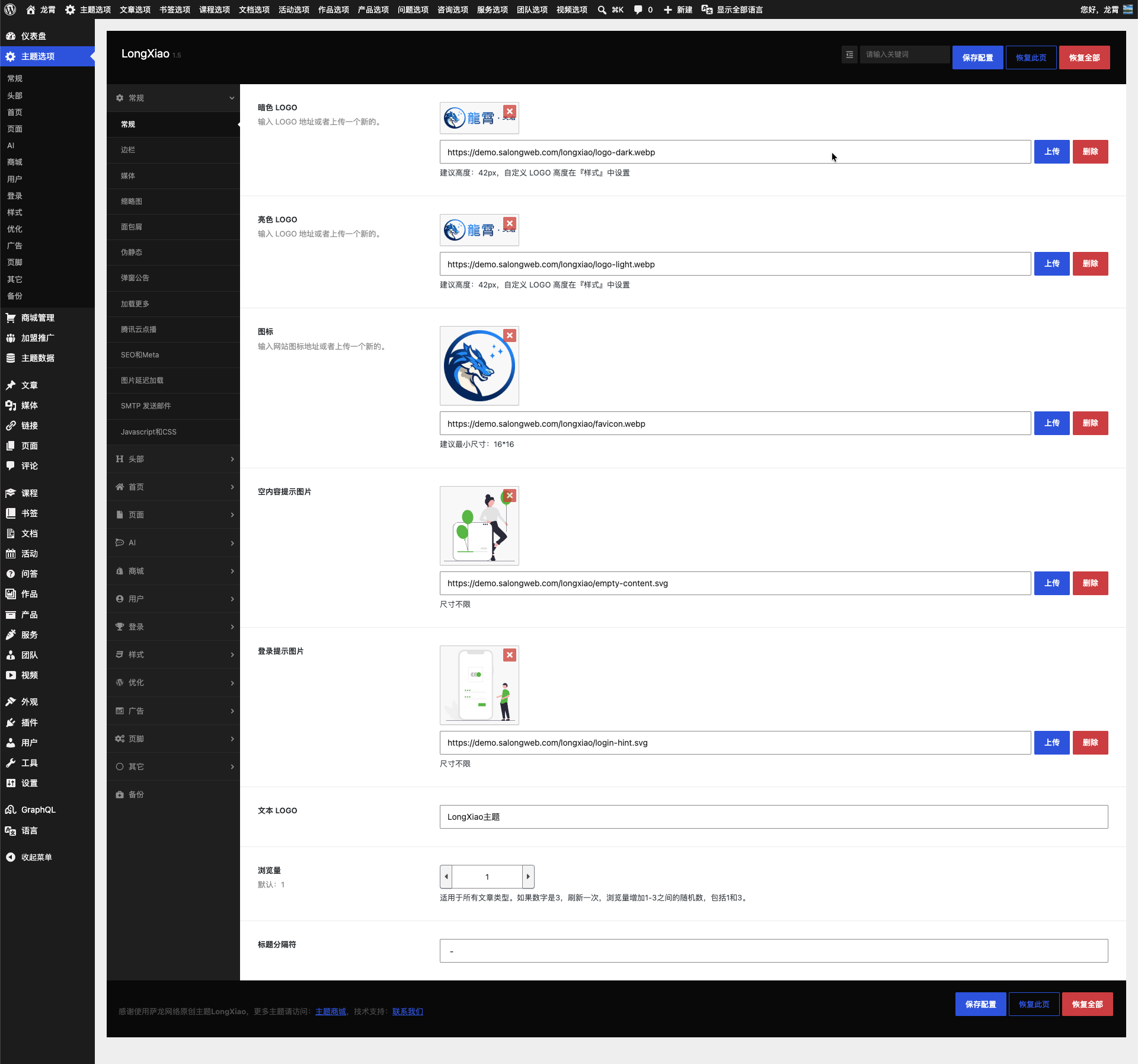Viewport: 1138px width, 1064px height.
Task: Click 恢复全部 button at the top
Action: tap(1085, 57)
